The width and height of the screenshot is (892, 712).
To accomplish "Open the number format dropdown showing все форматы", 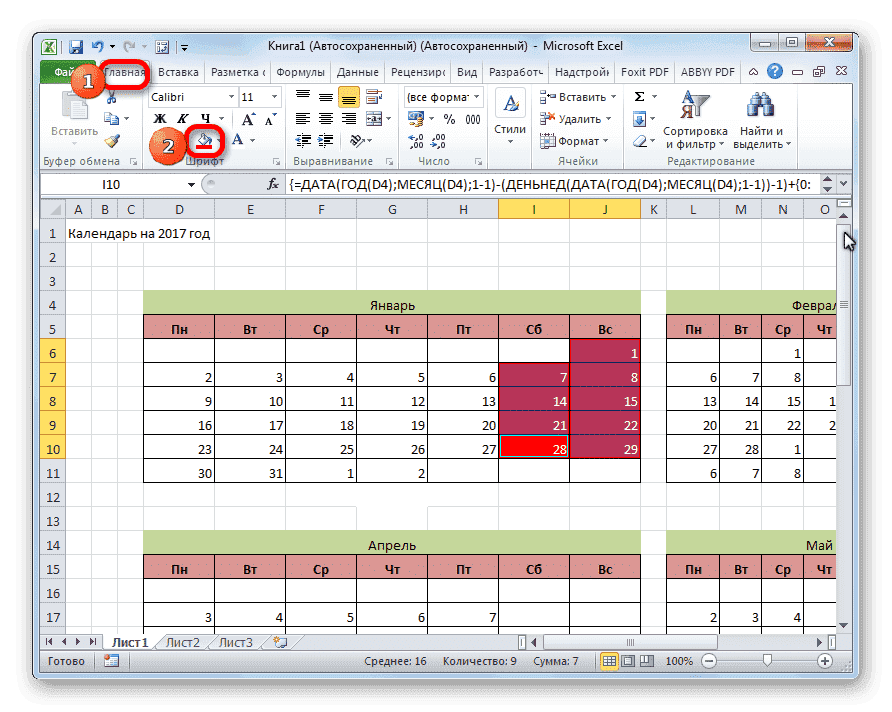I will (x=444, y=97).
